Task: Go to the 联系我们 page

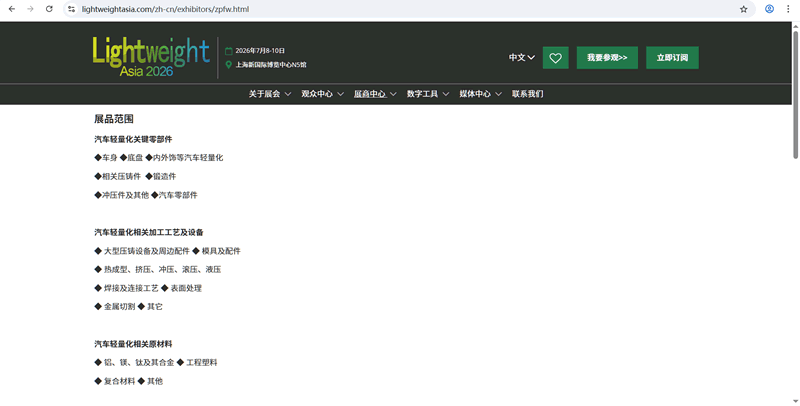Action: click(527, 94)
